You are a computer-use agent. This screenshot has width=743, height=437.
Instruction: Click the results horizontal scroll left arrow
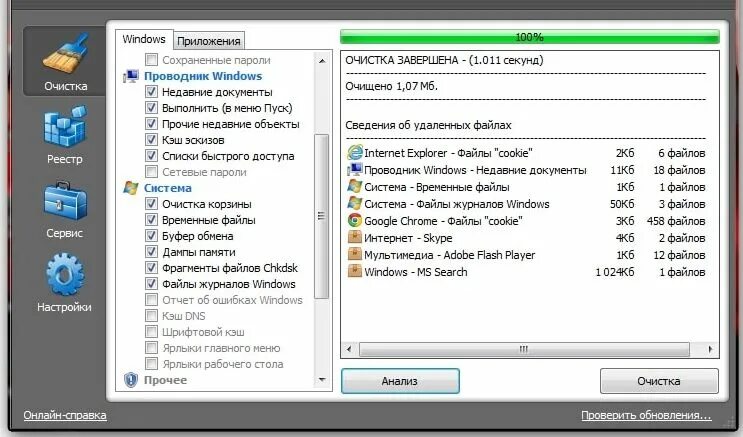click(x=349, y=349)
